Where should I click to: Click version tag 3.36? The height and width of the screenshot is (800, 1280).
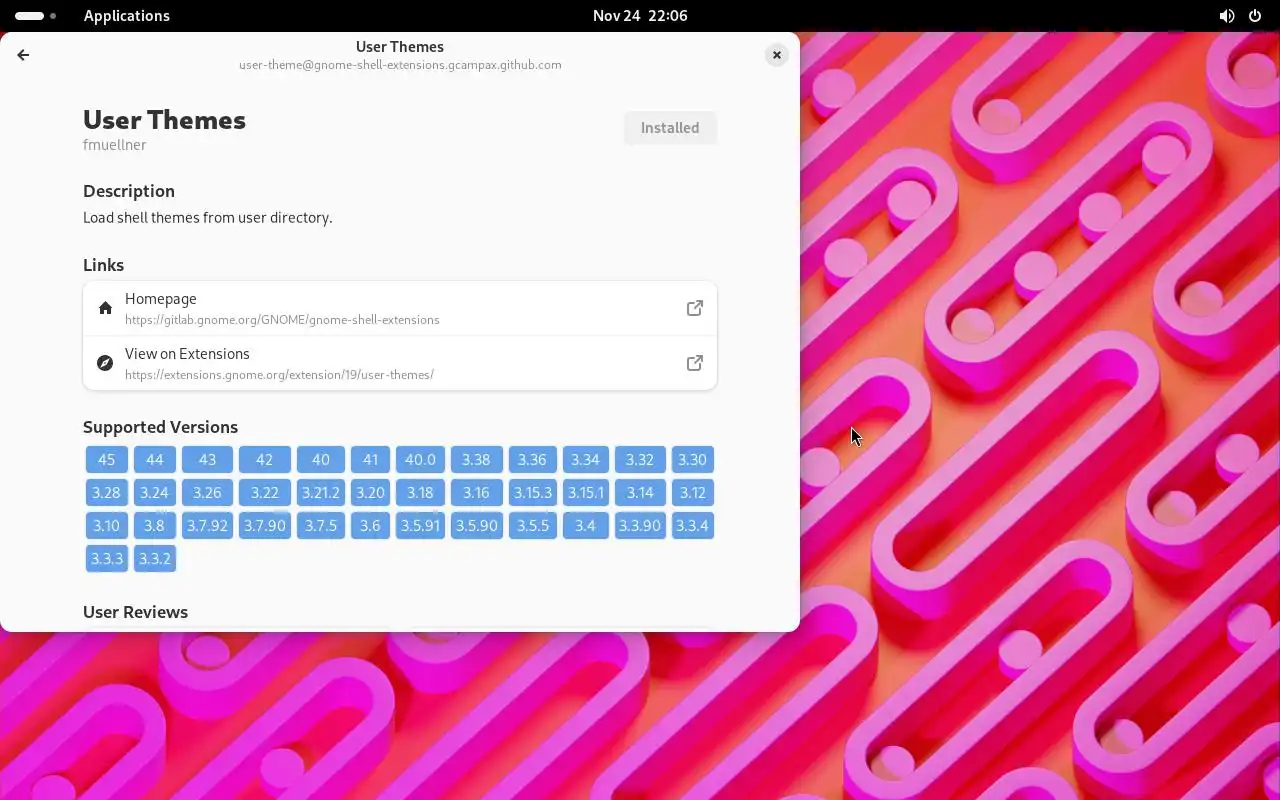(532, 460)
